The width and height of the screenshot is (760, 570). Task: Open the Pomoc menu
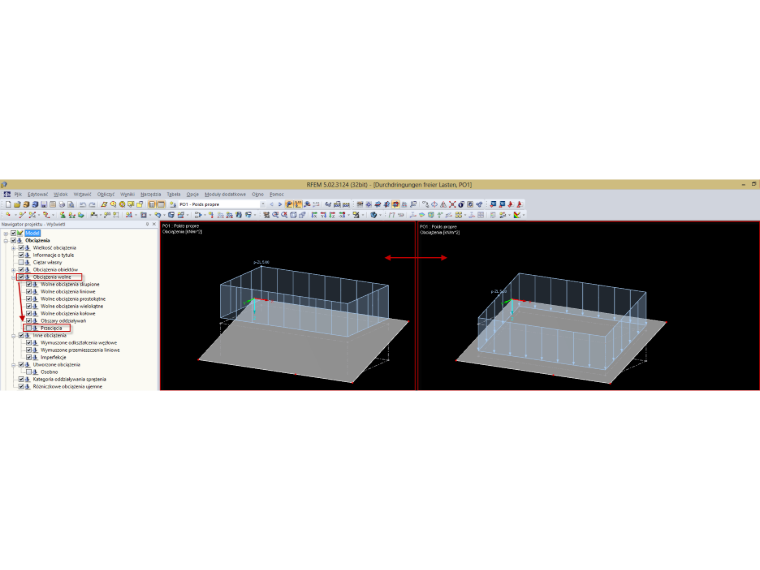point(276,194)
